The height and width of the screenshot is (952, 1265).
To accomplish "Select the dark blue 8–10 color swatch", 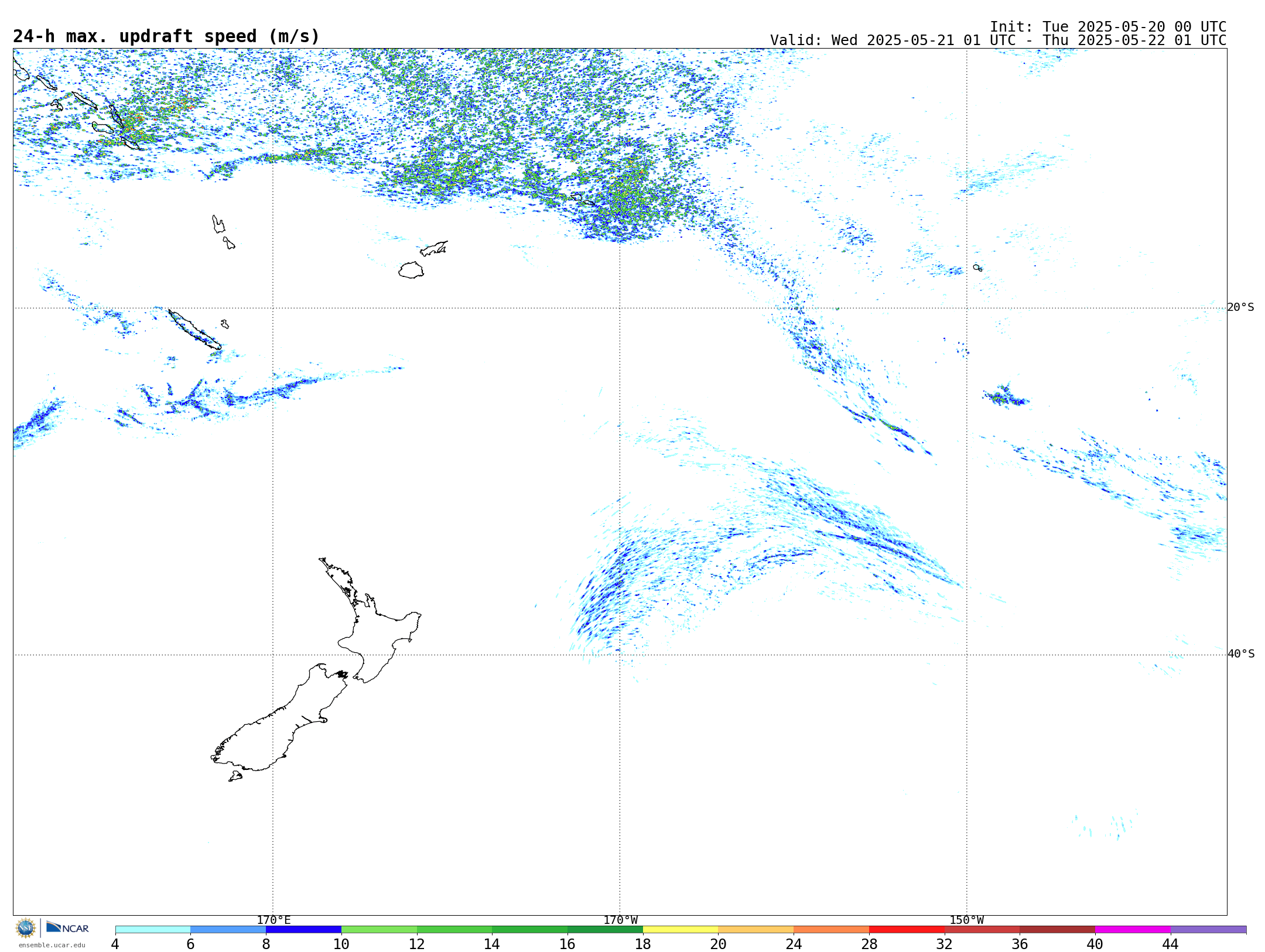I will click(303, 930).
